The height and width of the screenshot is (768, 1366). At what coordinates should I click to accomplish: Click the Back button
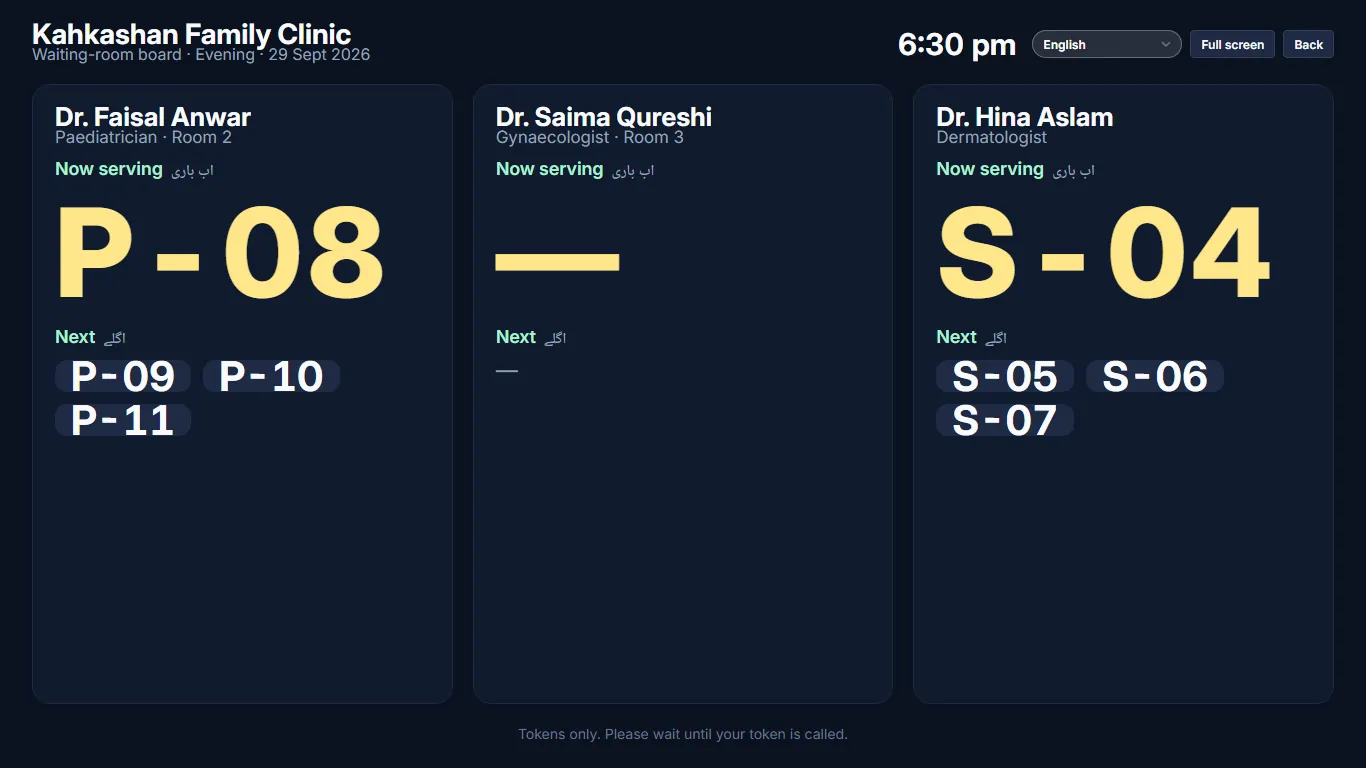pos(1308,44)
